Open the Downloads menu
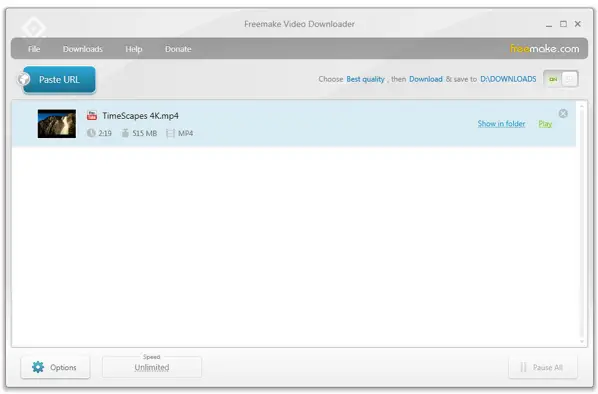This screenshot has width=598, height=394. point(83,49)
